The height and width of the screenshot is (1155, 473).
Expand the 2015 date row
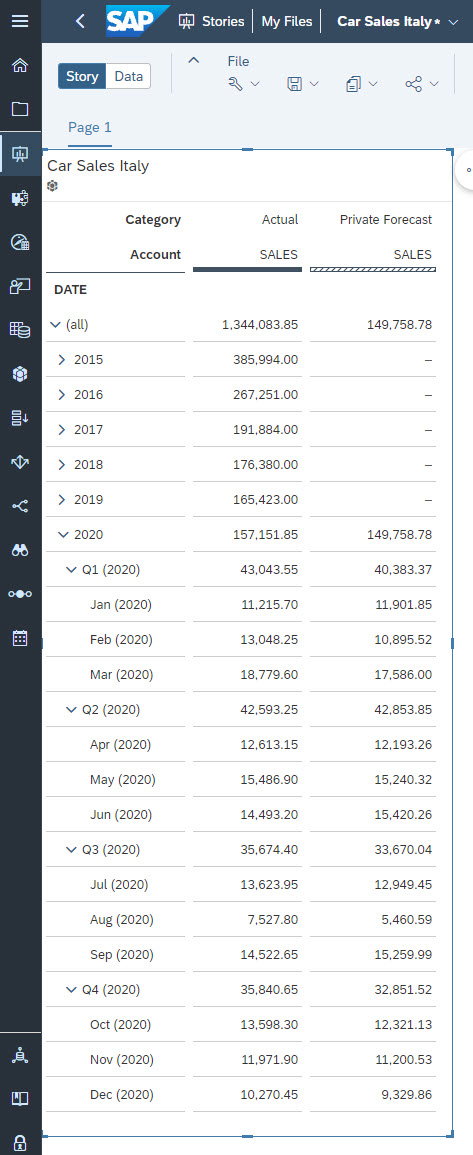point(62,359)
